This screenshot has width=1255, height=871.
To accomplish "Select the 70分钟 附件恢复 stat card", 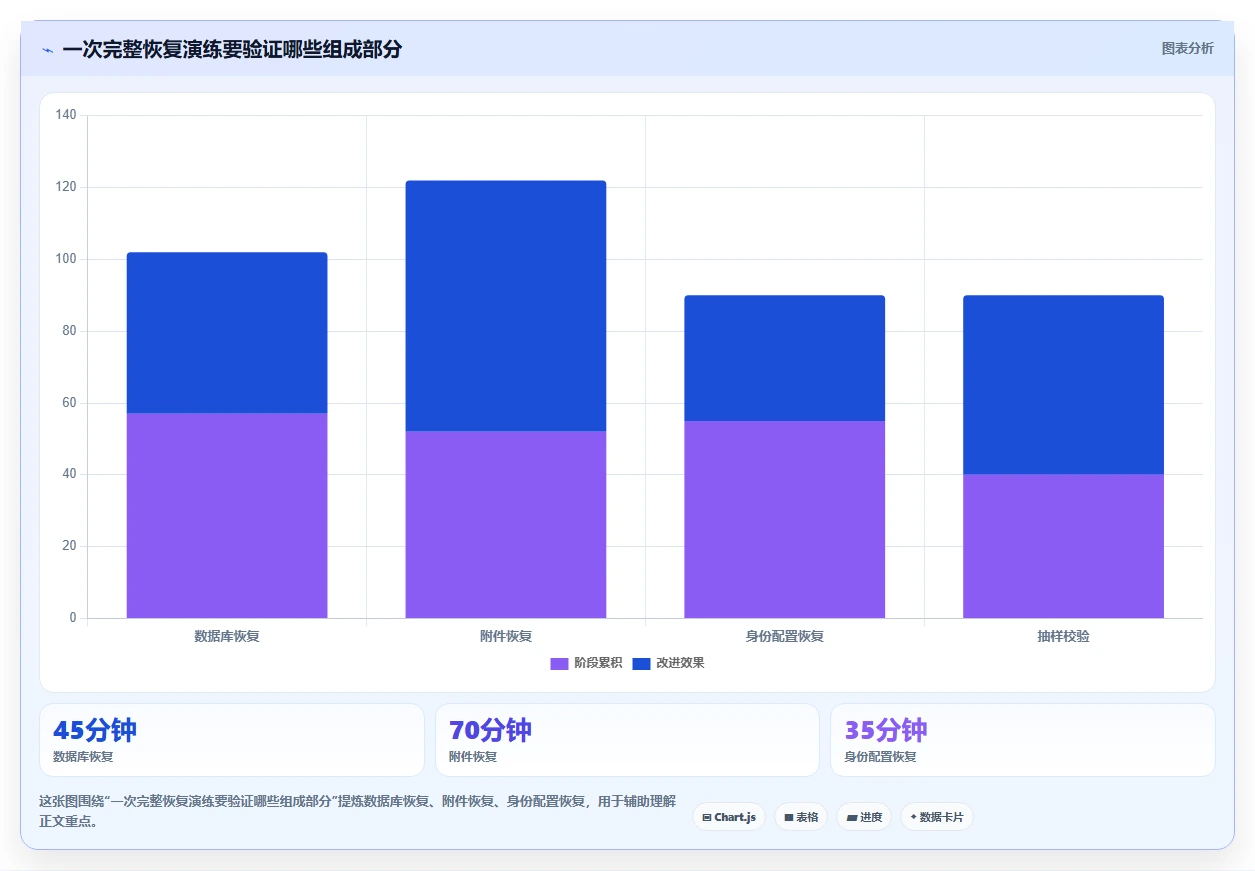I will coord(627,740).
